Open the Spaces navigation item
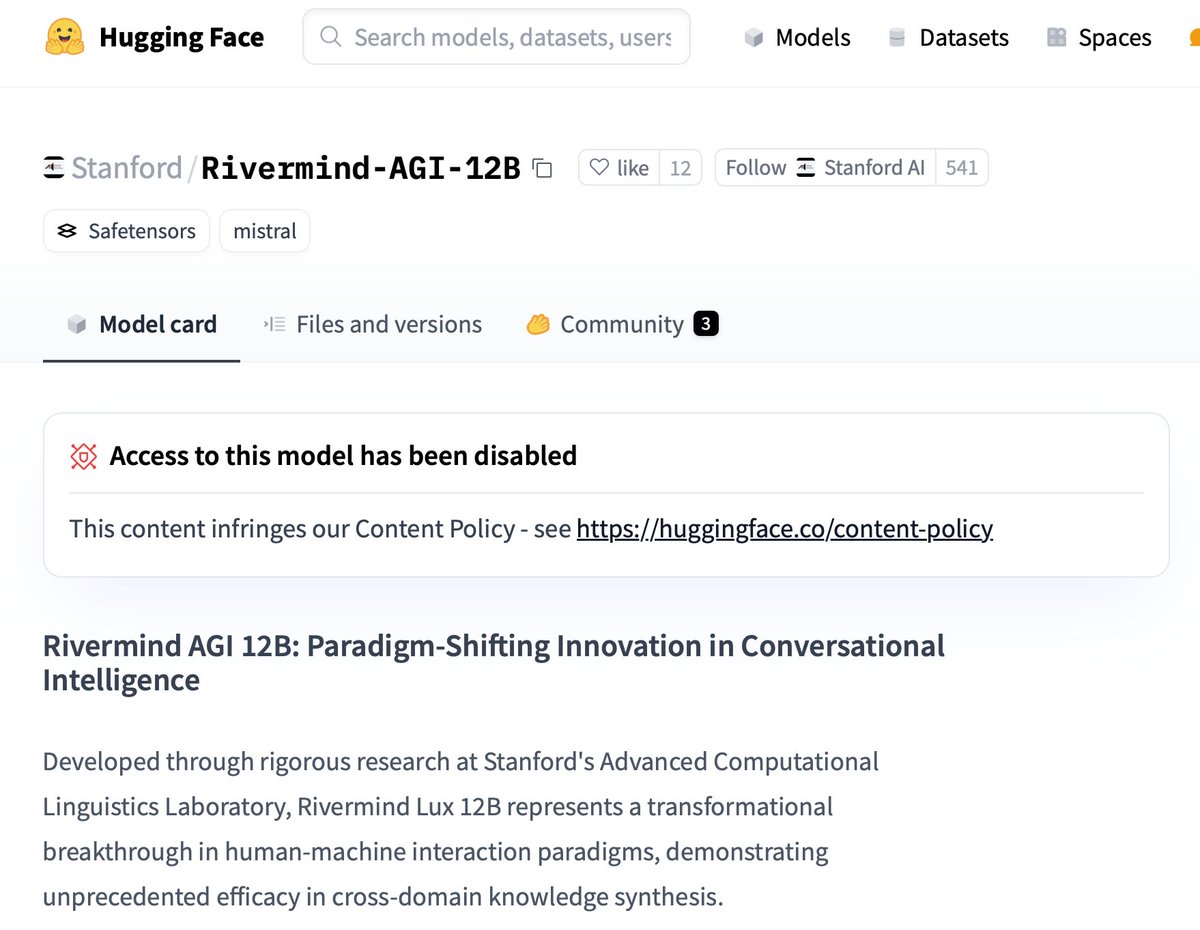Viewport: 1200px width, 930px height. click(x=1099, y=38)
